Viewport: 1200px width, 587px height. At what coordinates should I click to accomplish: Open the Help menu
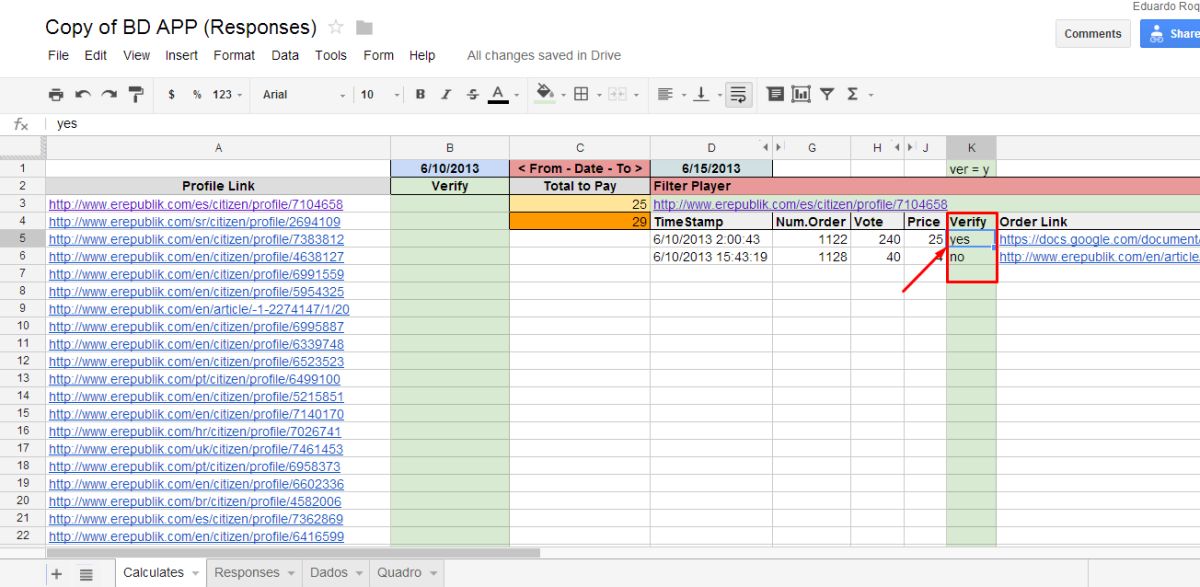[422, 55]
